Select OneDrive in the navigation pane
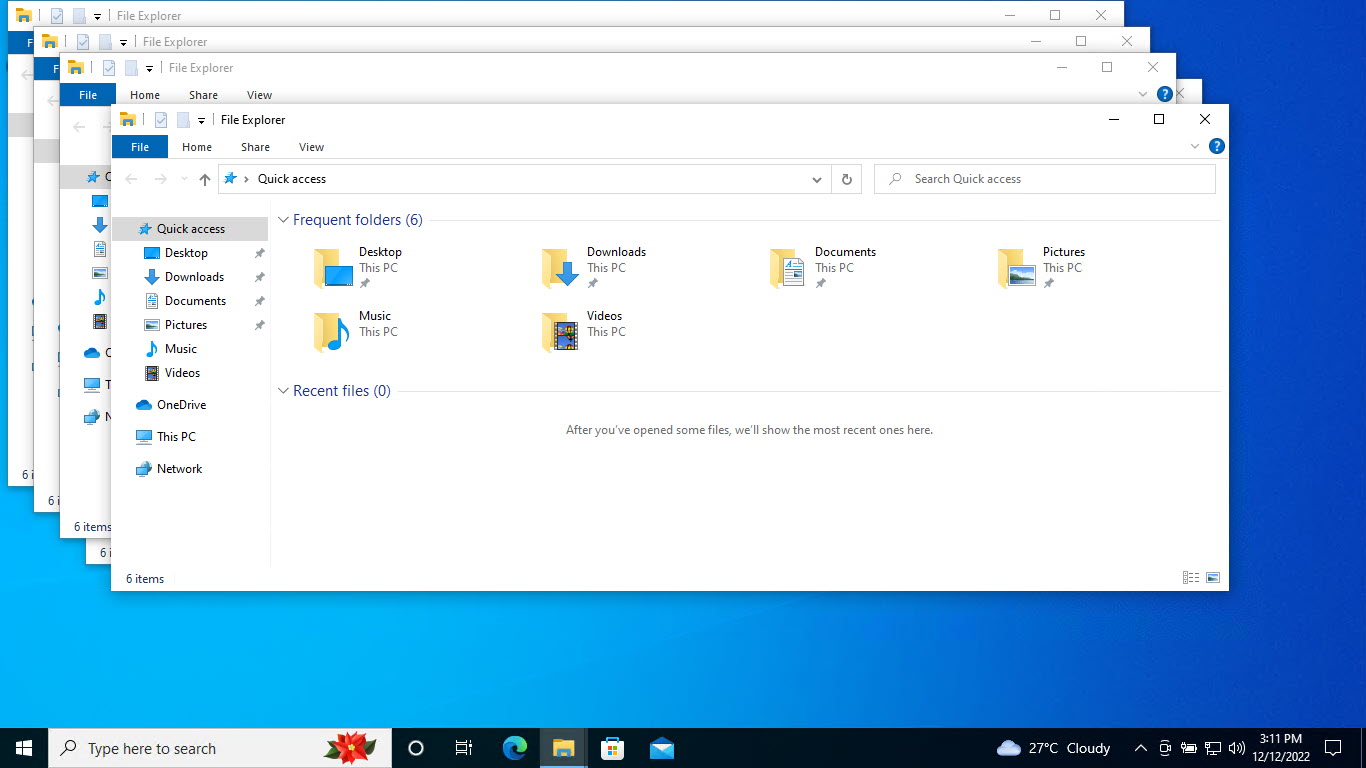 click(x=181, y=405)
